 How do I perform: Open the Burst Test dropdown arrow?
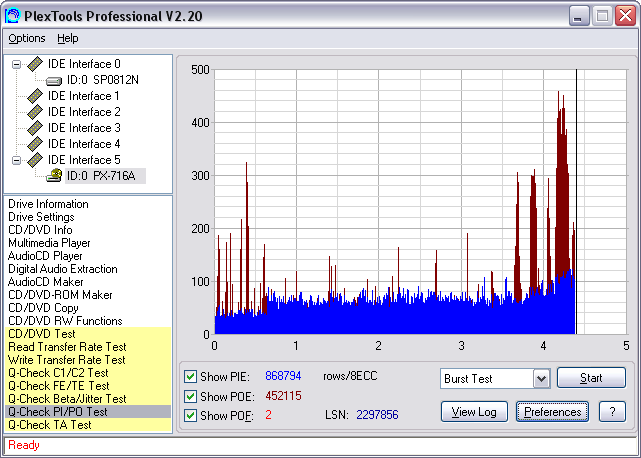point(541,379)
